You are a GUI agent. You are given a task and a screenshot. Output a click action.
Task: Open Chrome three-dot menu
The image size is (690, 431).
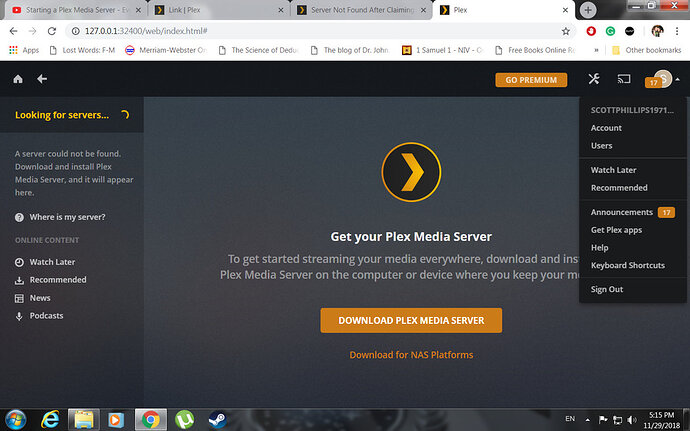(x=677, y=31)
